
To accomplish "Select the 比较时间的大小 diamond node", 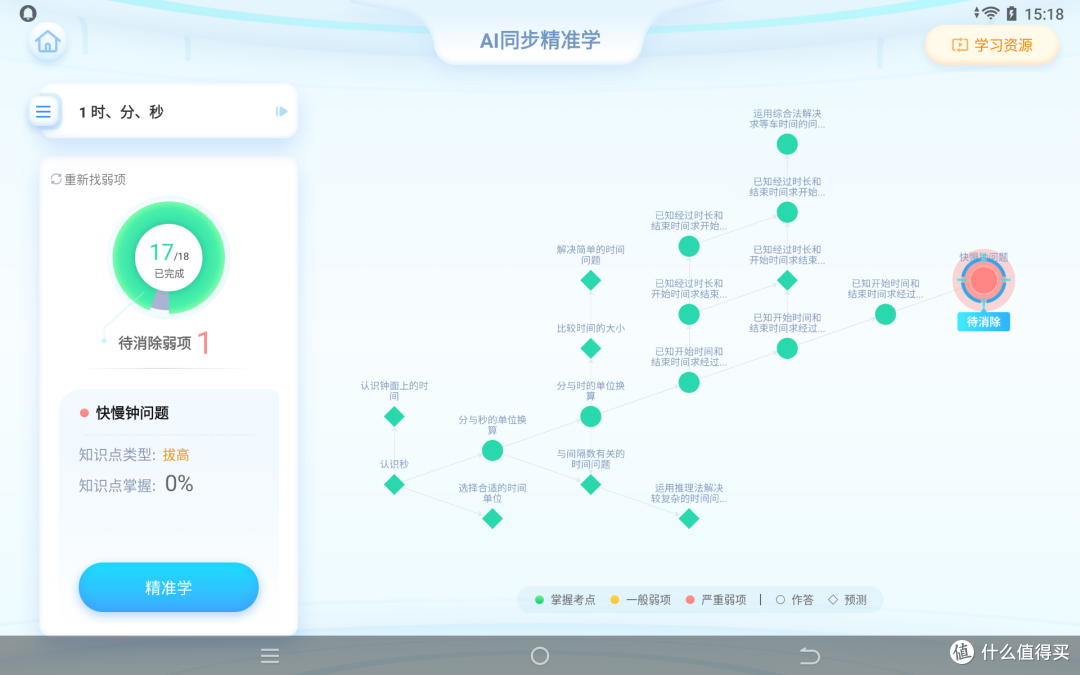I will point(590,349).
